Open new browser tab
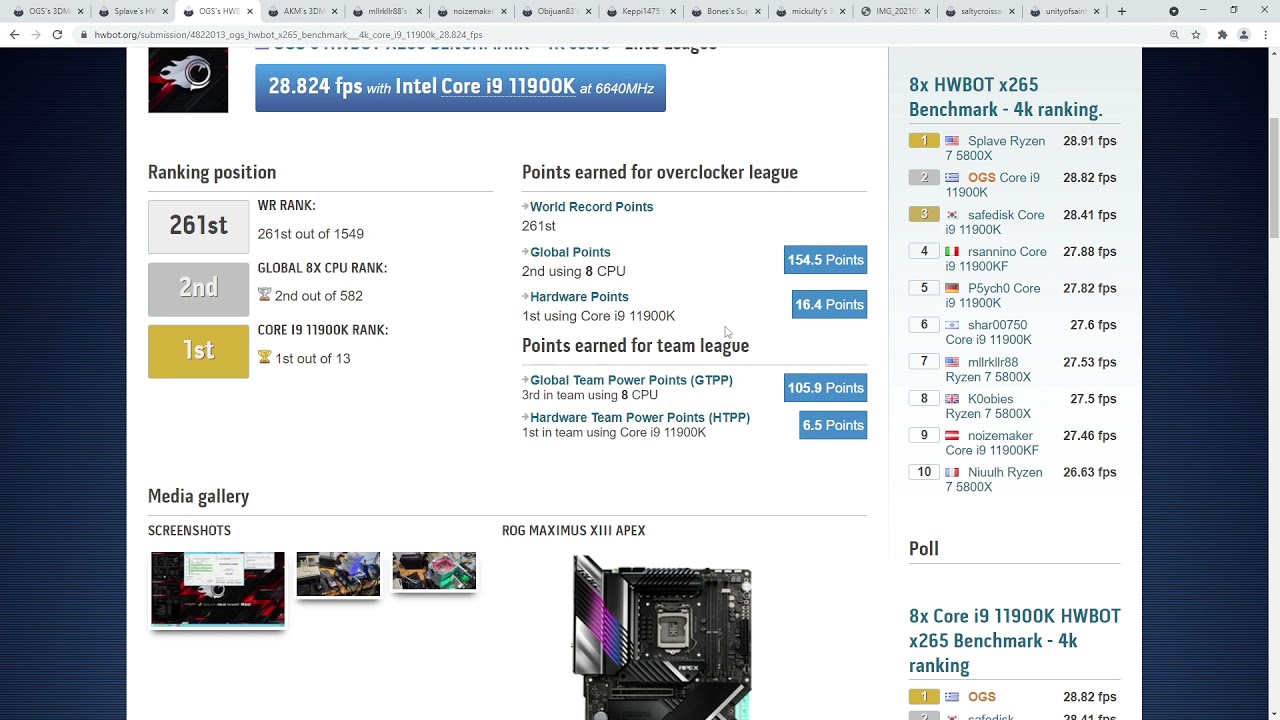This screenshot has height=720, width=1280. pos(1122,11)
